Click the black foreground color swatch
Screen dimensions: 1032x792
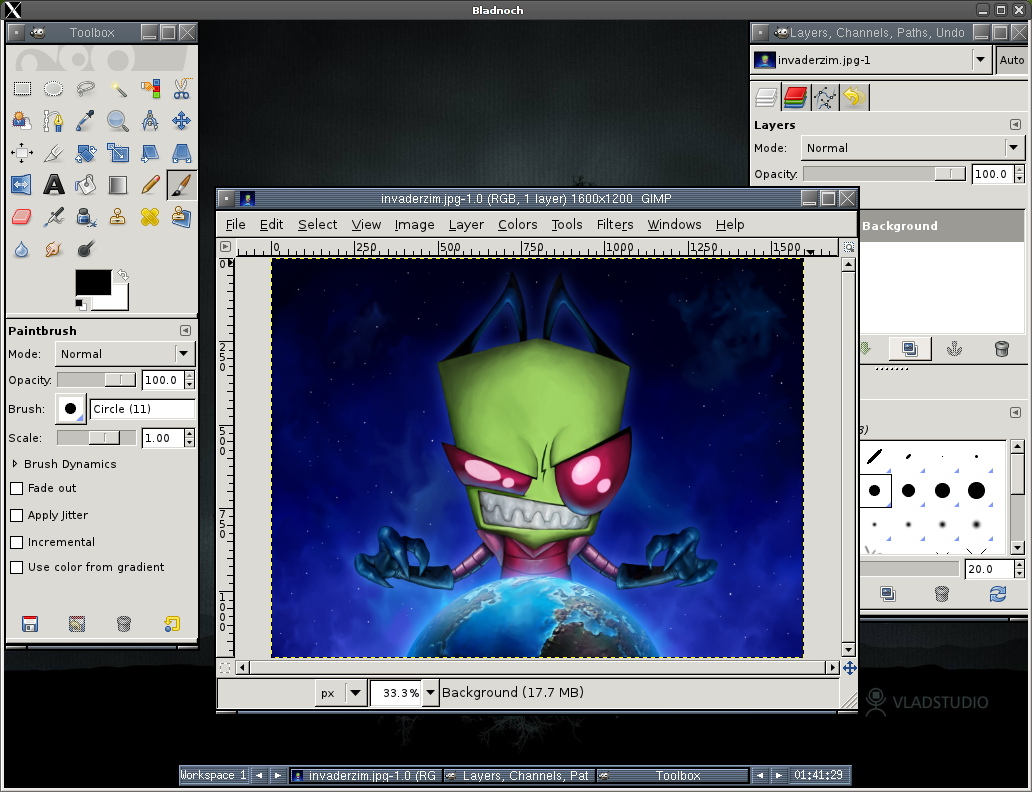(x=93, y=283)
